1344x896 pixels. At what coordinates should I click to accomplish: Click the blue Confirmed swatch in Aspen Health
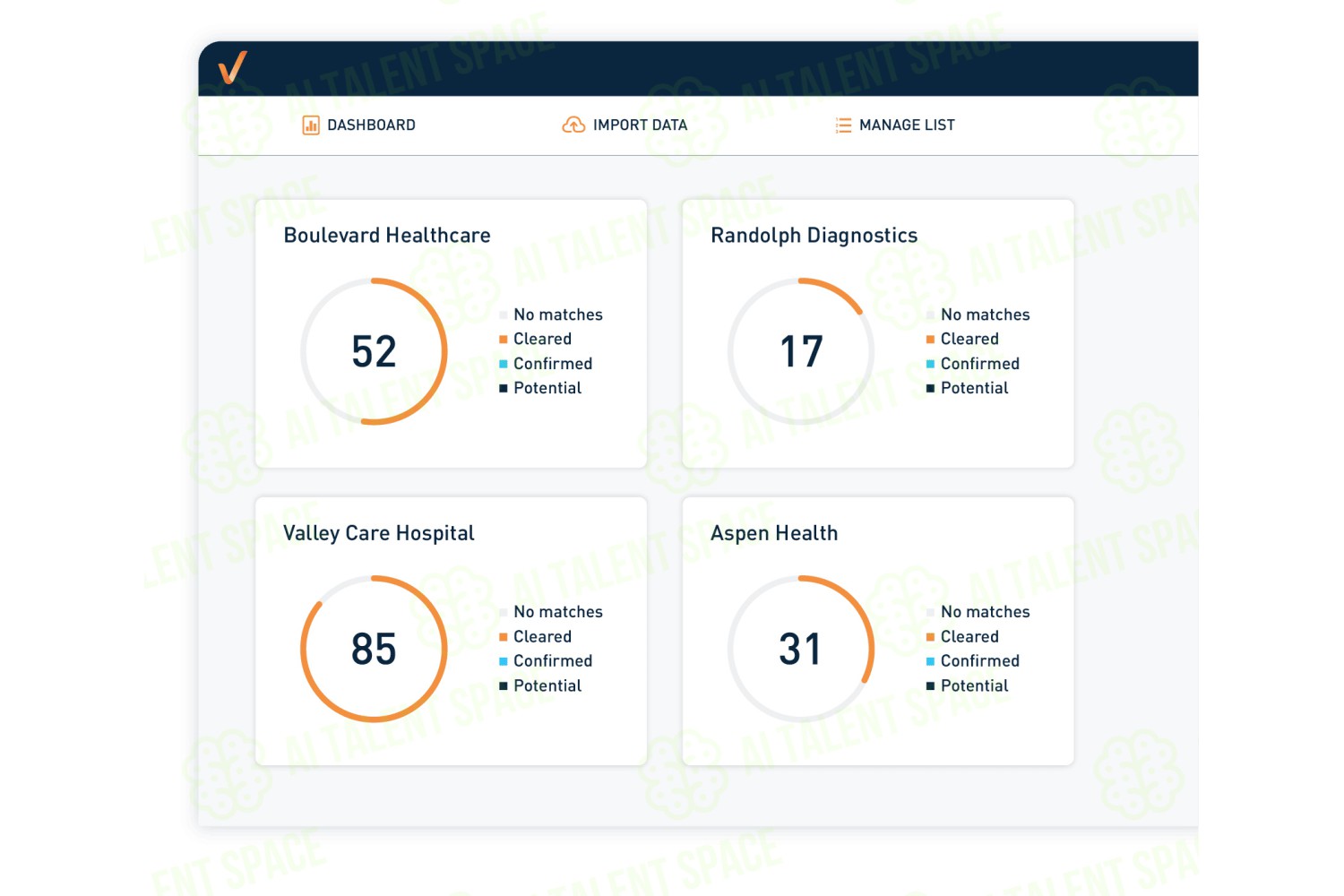[930, 661]
